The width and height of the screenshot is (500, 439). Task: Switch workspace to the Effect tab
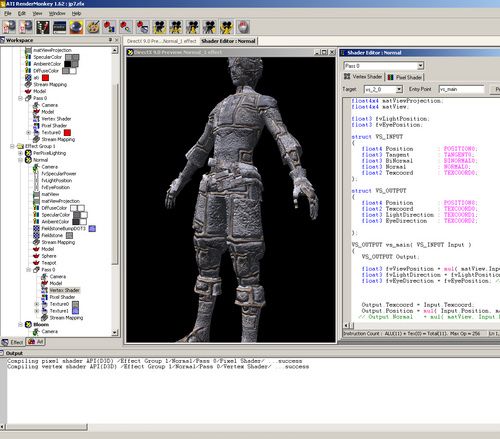[12, 342]
